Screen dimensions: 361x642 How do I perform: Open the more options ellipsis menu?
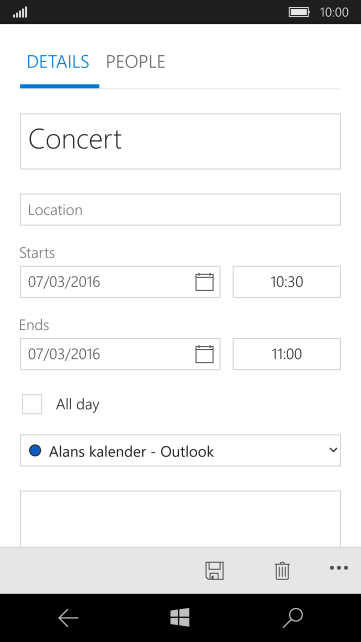(339, 568)
